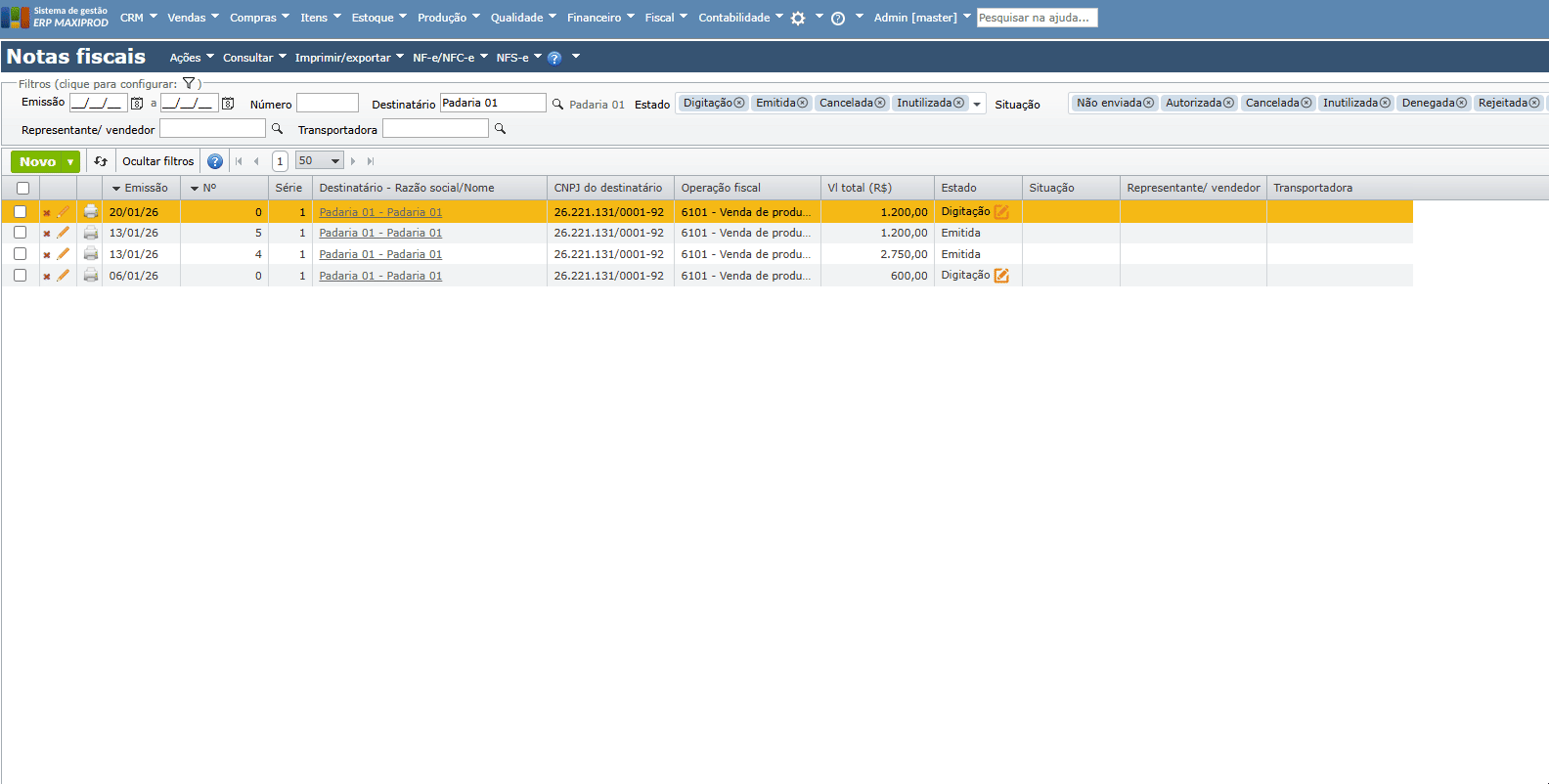Open the Estoque menu

coord(378,18)
